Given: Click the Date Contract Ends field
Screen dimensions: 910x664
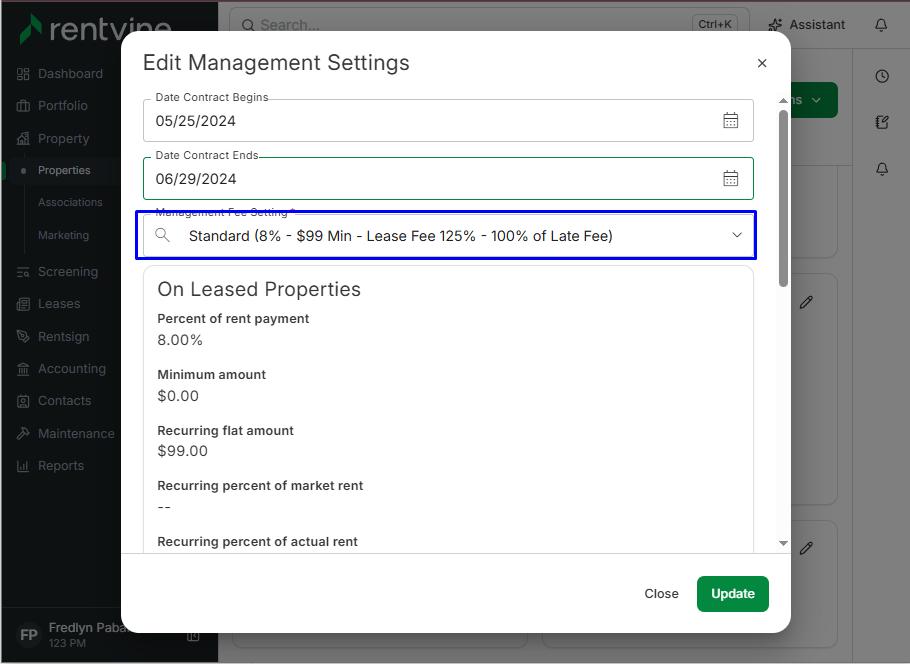Looking at the screenshot, I should click(448, 179).
